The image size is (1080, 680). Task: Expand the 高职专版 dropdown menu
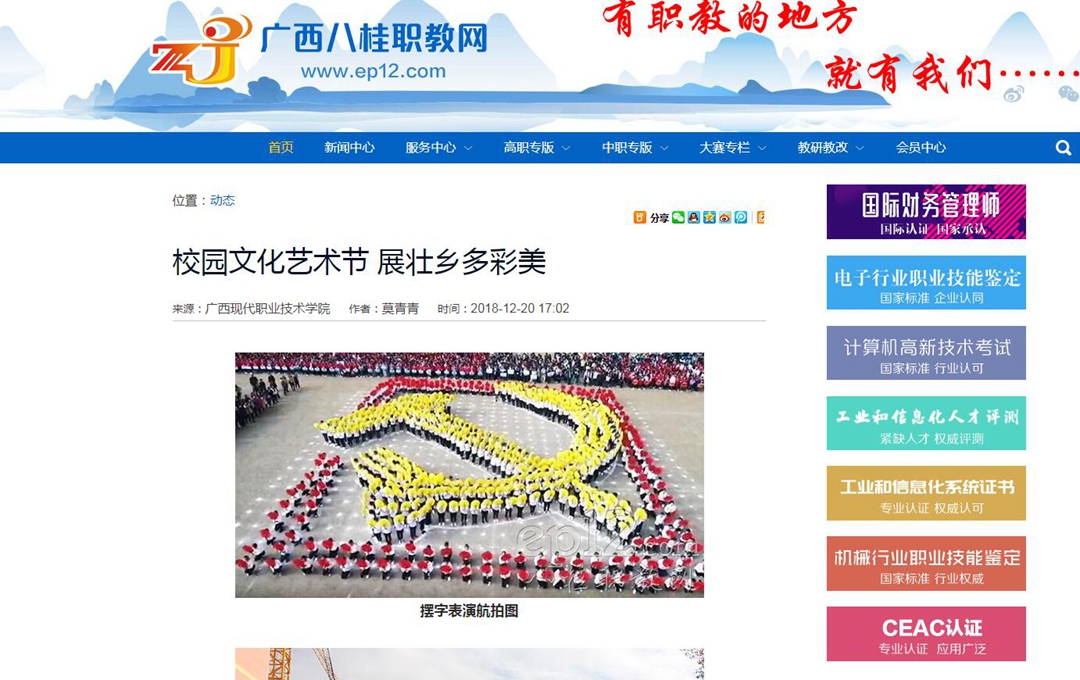point(537,147)
